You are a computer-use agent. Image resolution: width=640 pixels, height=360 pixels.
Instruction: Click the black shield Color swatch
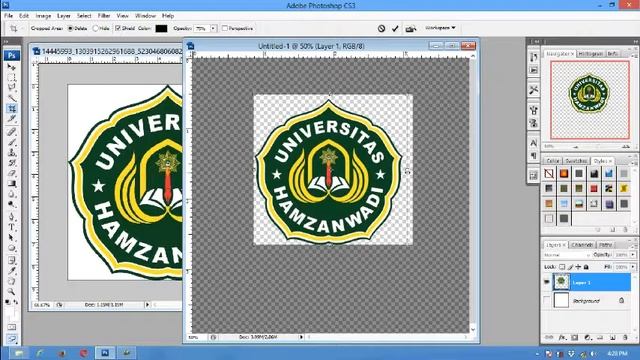161,29
